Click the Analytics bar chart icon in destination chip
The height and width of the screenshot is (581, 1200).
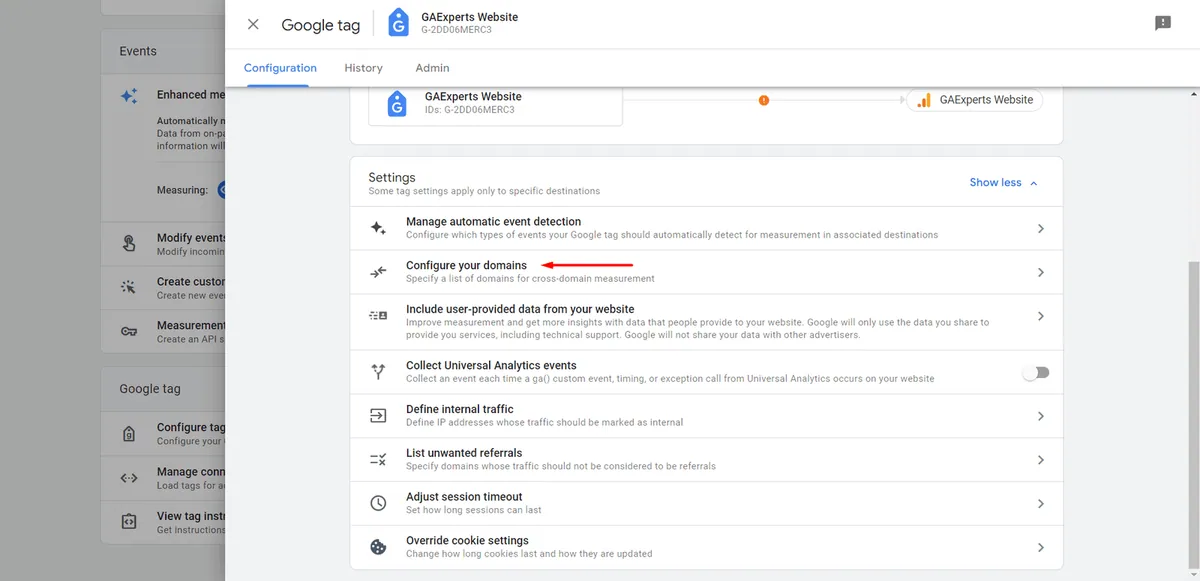[x=924, y=100]
